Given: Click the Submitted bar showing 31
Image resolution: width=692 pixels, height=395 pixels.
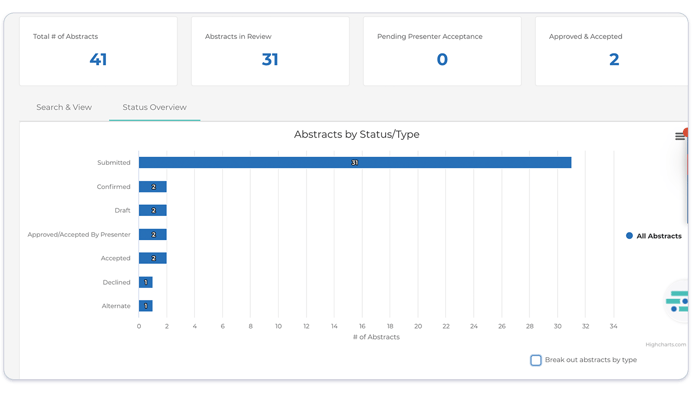Looking at the screenshot, I should (355, 162).
